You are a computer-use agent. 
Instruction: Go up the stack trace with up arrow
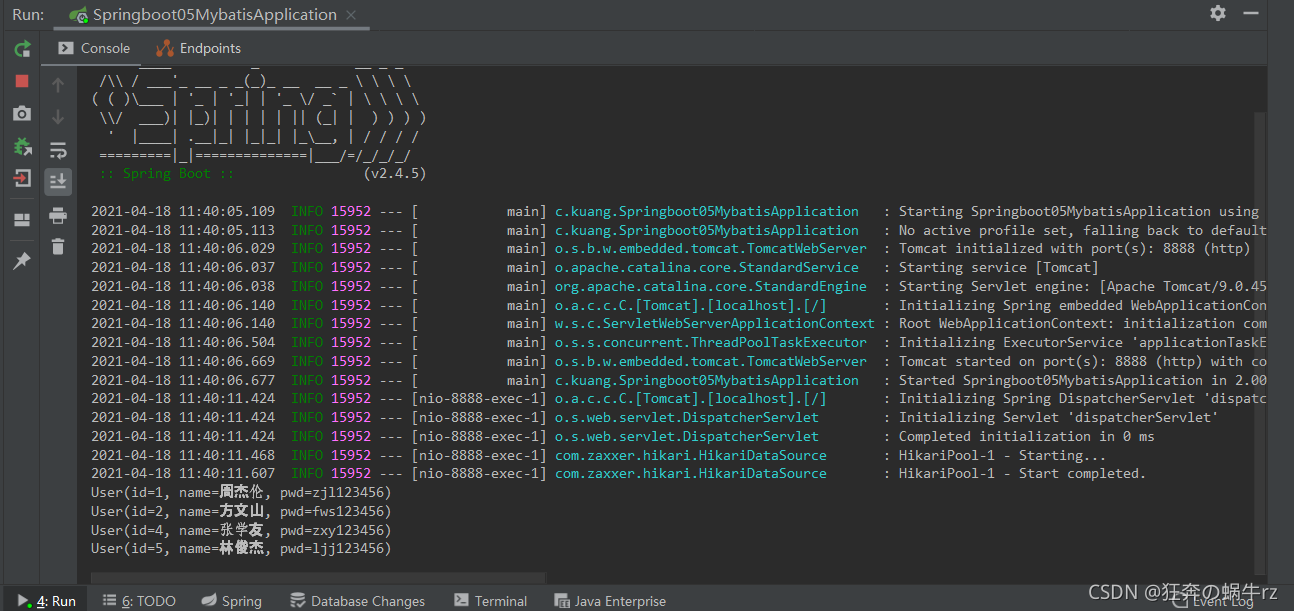(58, 86)
